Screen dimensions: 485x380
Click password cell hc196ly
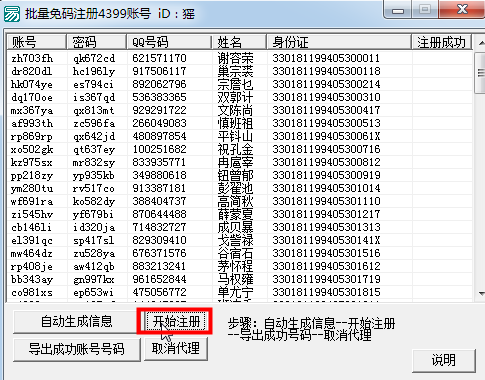pos(94,71)
